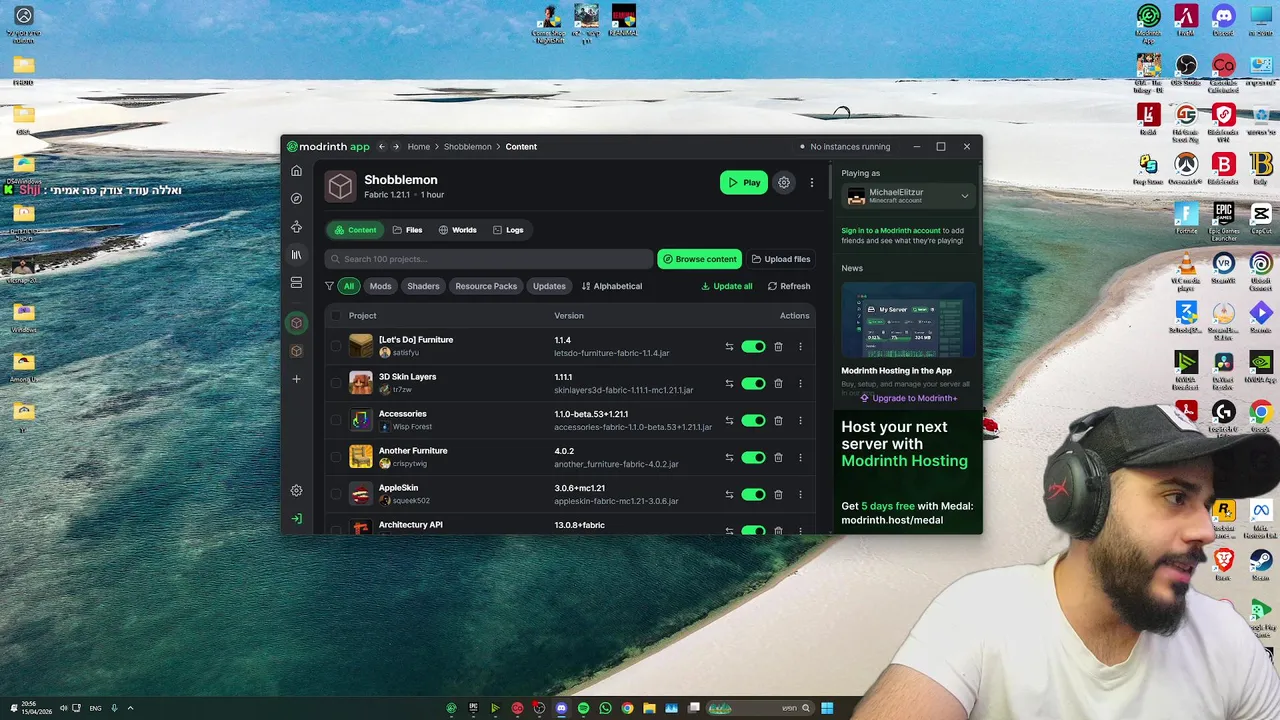Image resolution: width=1280 pixels, height=720 pixels.
Task: Open more options for Another Furniture
Action: point(800,458)
